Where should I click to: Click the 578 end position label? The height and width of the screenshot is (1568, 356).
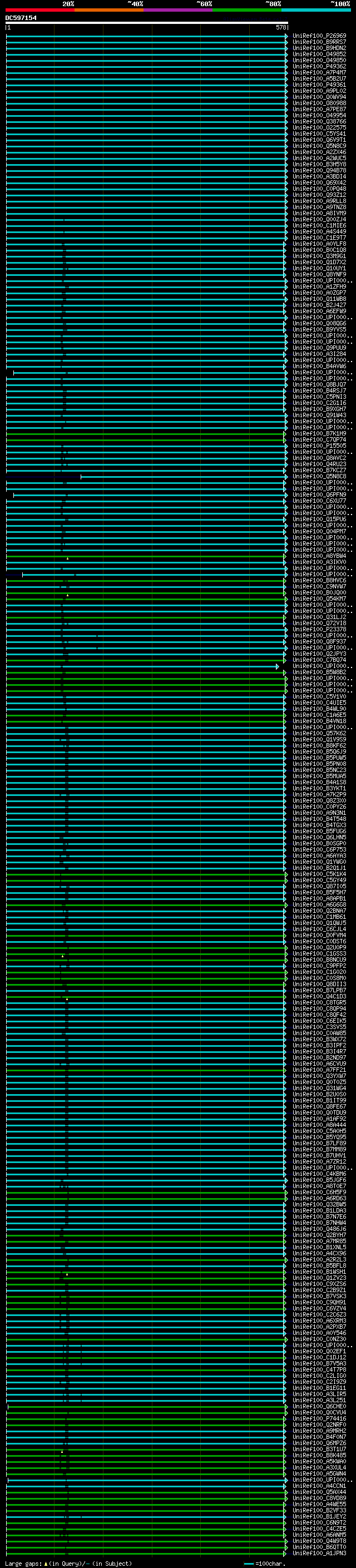click(x=280, y=27)
